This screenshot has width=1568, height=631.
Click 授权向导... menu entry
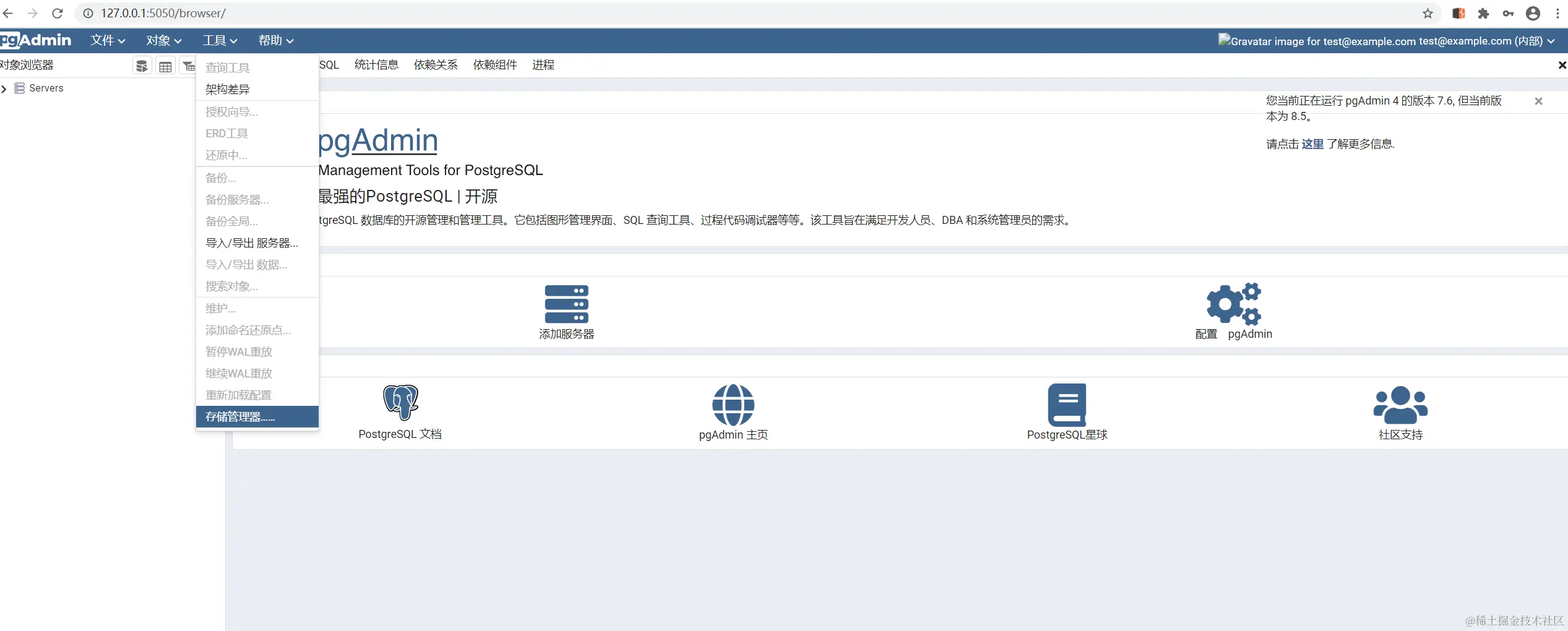pyautogui.click(x=257, y=112)
